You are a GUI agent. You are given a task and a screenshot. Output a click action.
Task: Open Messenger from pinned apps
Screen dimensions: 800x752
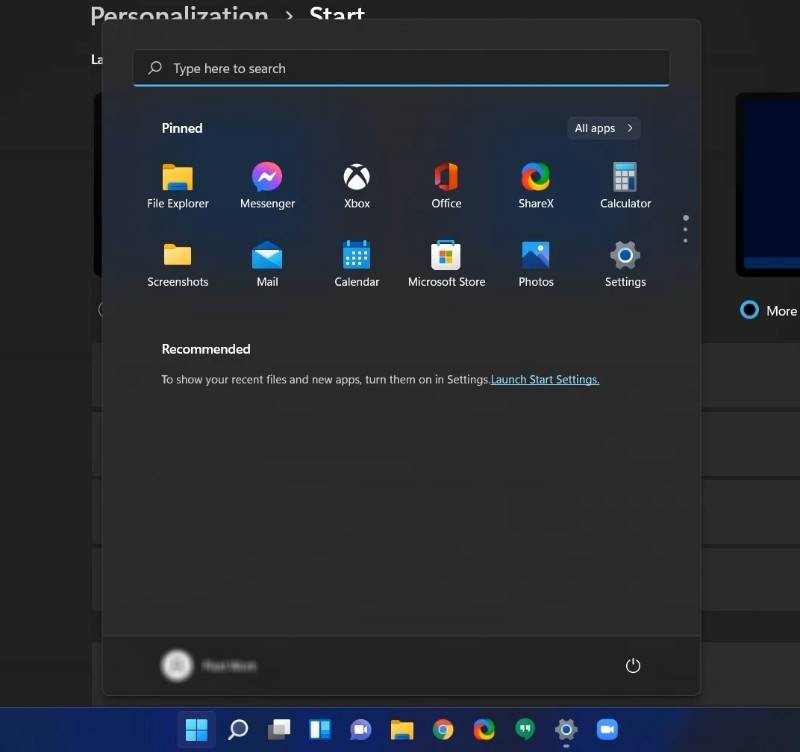pyautogui.click(x=267, y=178)
